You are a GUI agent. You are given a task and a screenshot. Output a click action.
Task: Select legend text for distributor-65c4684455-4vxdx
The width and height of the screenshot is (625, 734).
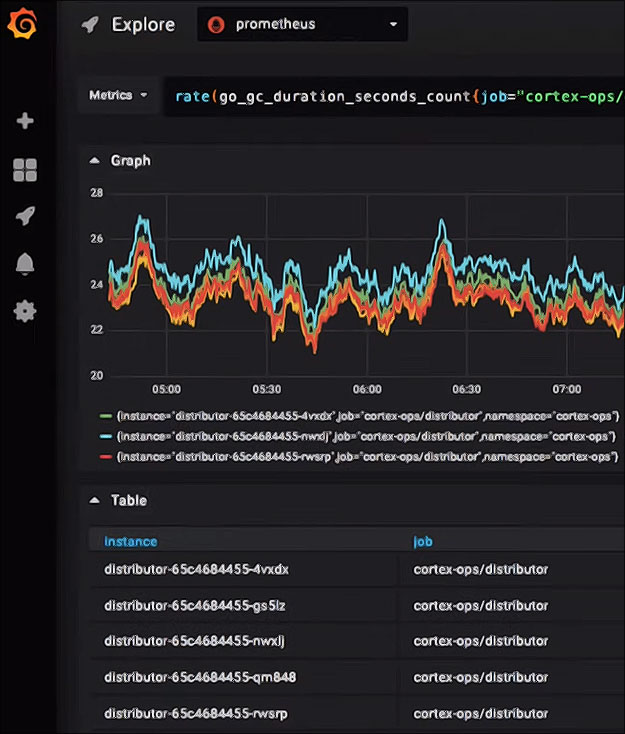point(368,416)
